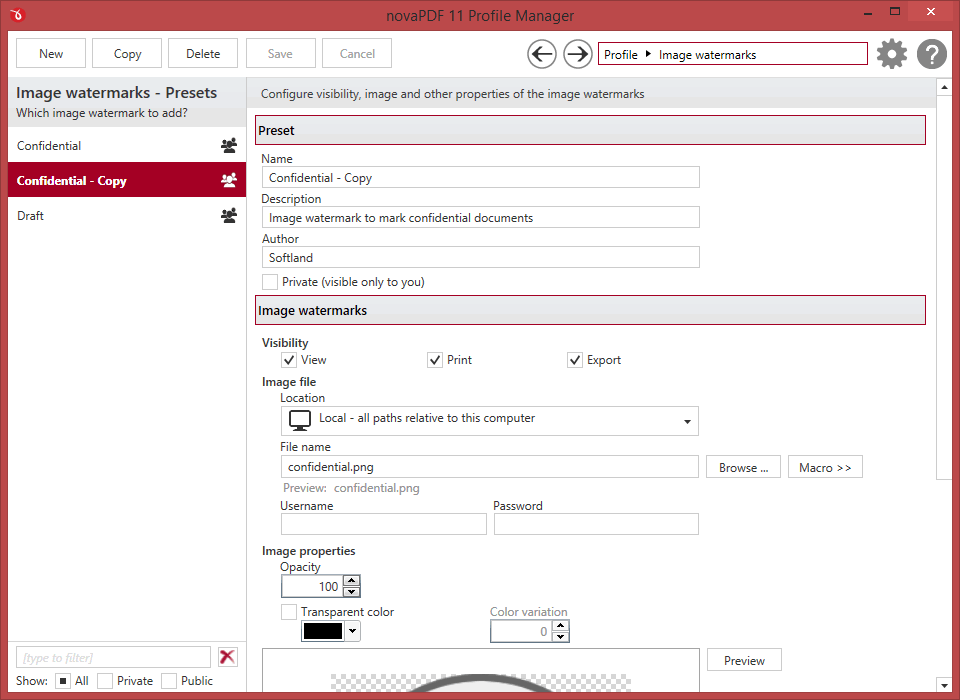Select the Confidential preset
This screenshot has height=700, width=960.
(127, 146)
